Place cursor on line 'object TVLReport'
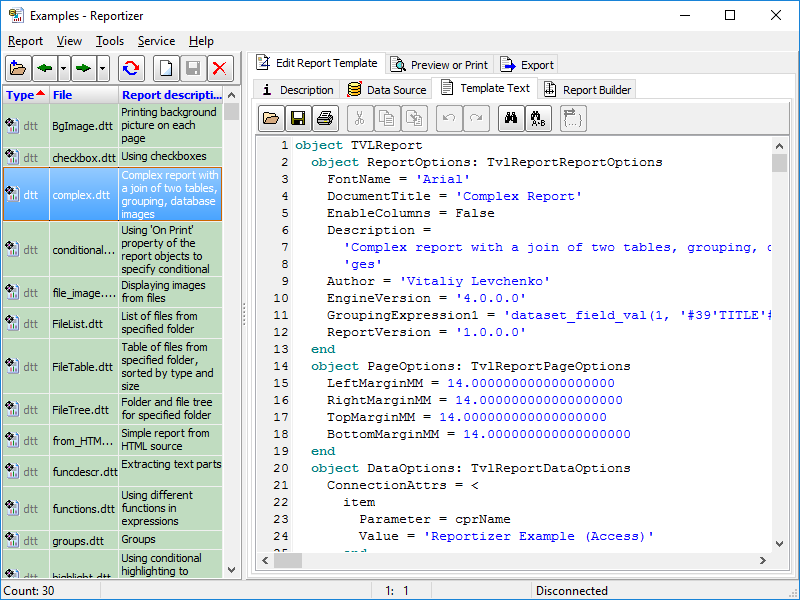800x600 pixels. coord(359,145)
